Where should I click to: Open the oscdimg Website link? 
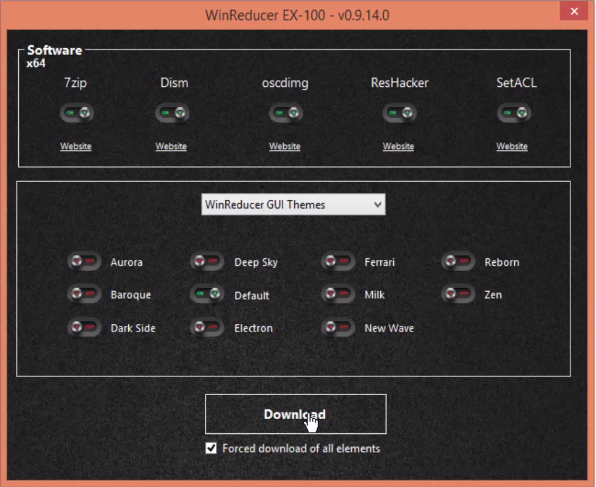pos(285,146)
